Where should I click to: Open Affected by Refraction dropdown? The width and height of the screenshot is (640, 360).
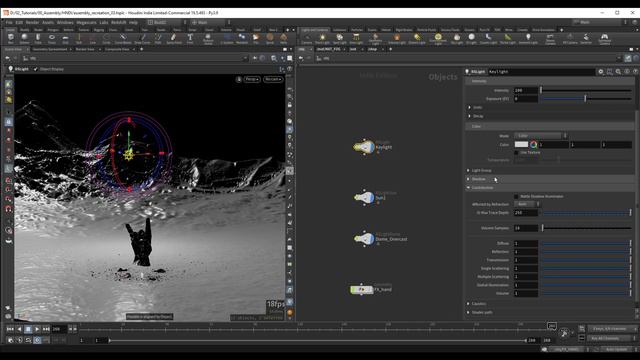pos(527,204)
